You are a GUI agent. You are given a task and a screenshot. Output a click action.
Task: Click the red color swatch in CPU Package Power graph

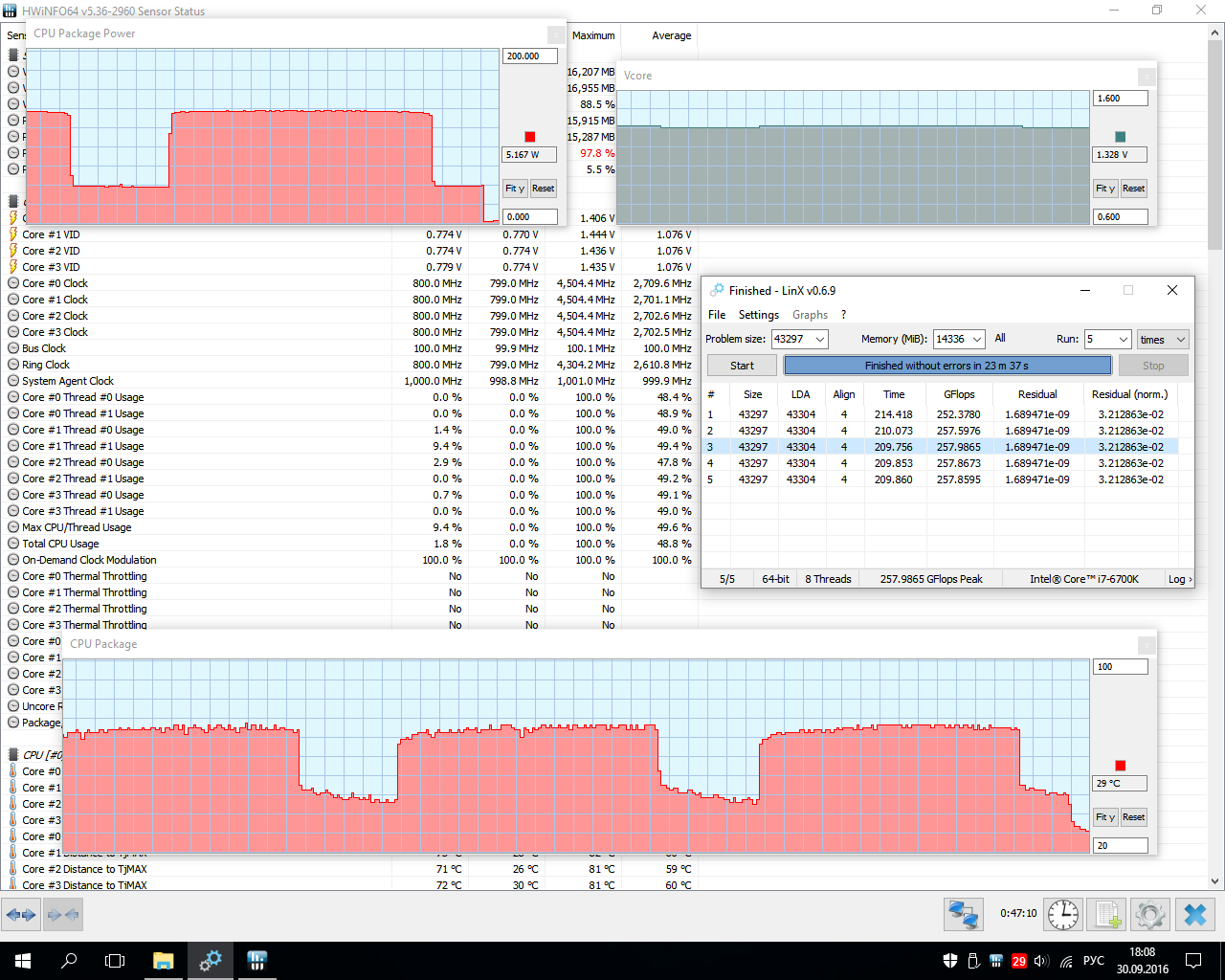[530, 137]
